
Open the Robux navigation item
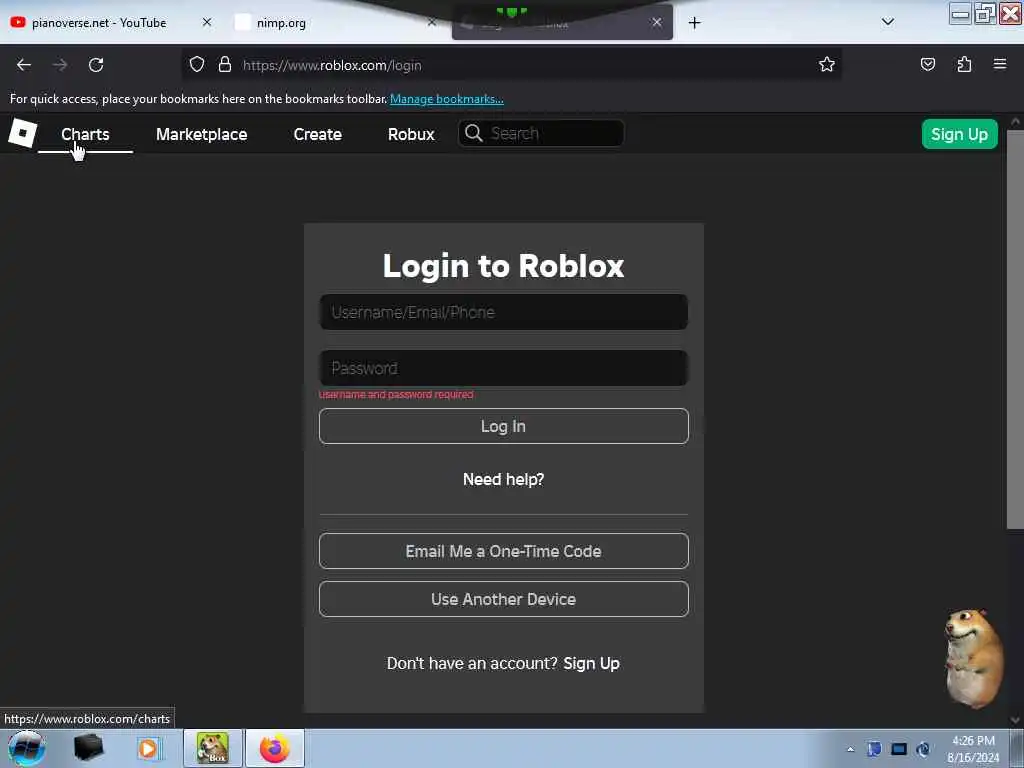pos(411,135)
